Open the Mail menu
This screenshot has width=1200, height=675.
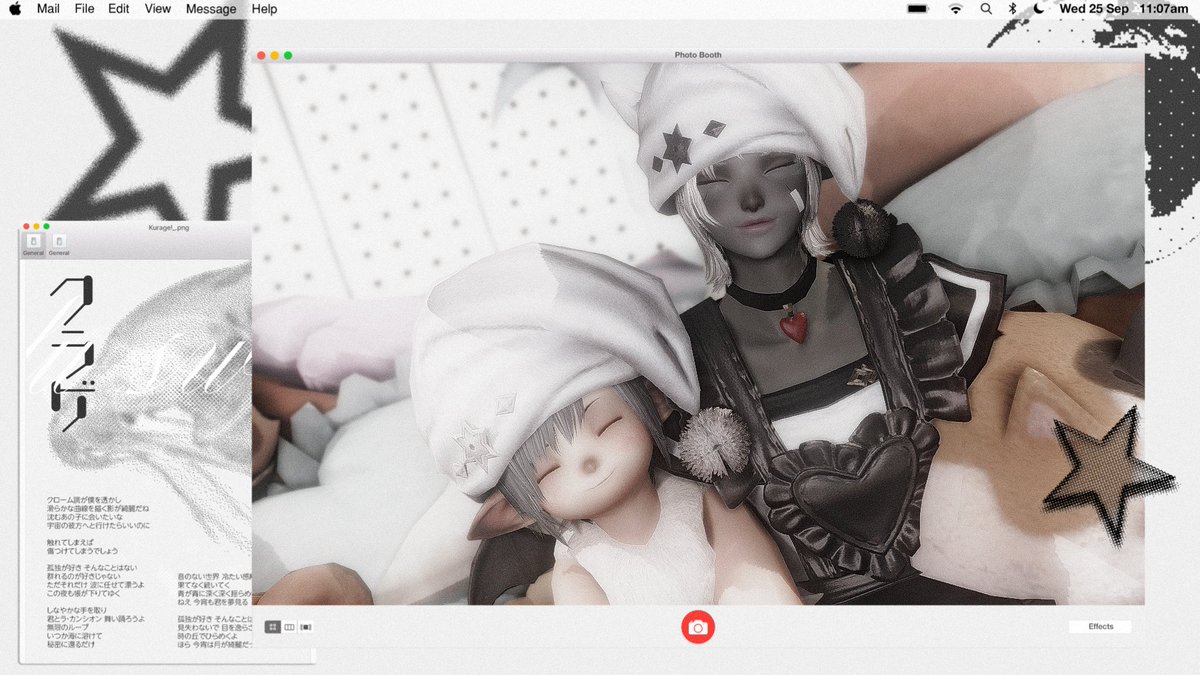coord(47,9)
